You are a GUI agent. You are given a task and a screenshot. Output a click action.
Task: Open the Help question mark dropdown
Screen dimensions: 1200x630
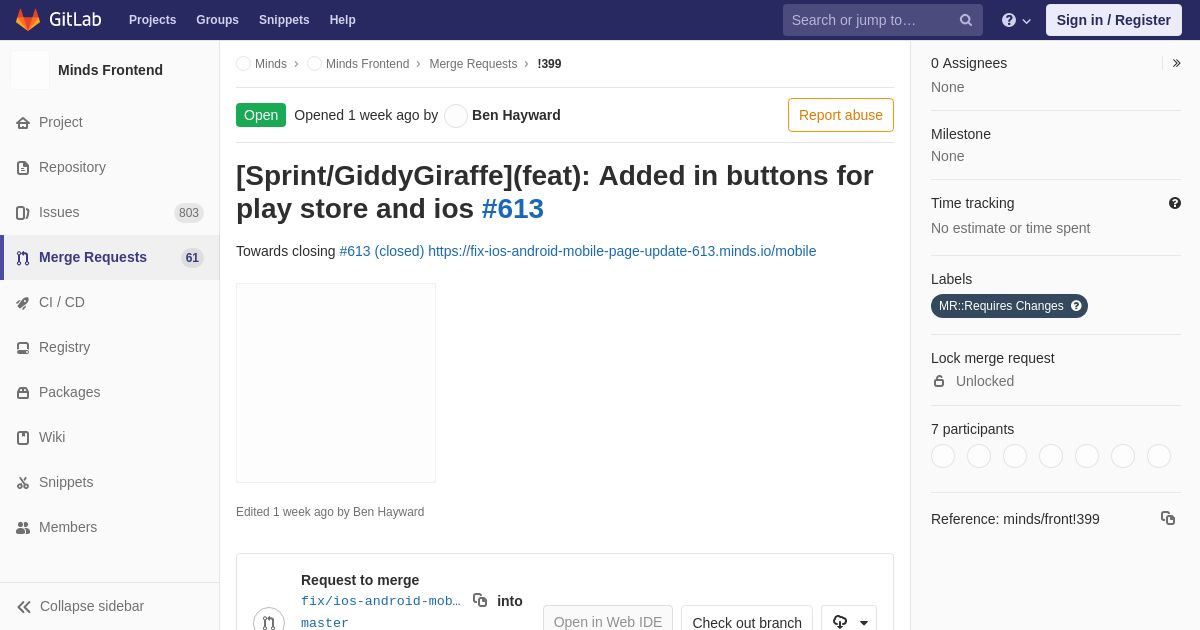click(1016, 20)
